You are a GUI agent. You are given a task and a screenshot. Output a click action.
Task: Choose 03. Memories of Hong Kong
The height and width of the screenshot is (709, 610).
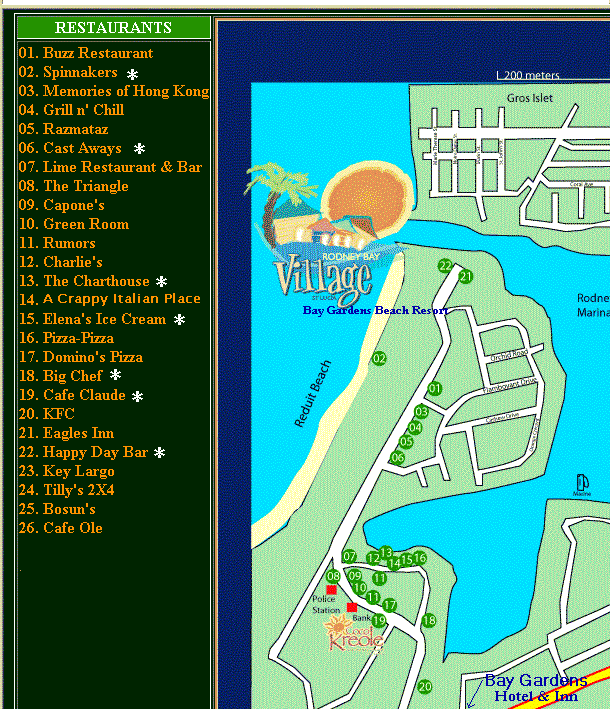coord(114,91)
